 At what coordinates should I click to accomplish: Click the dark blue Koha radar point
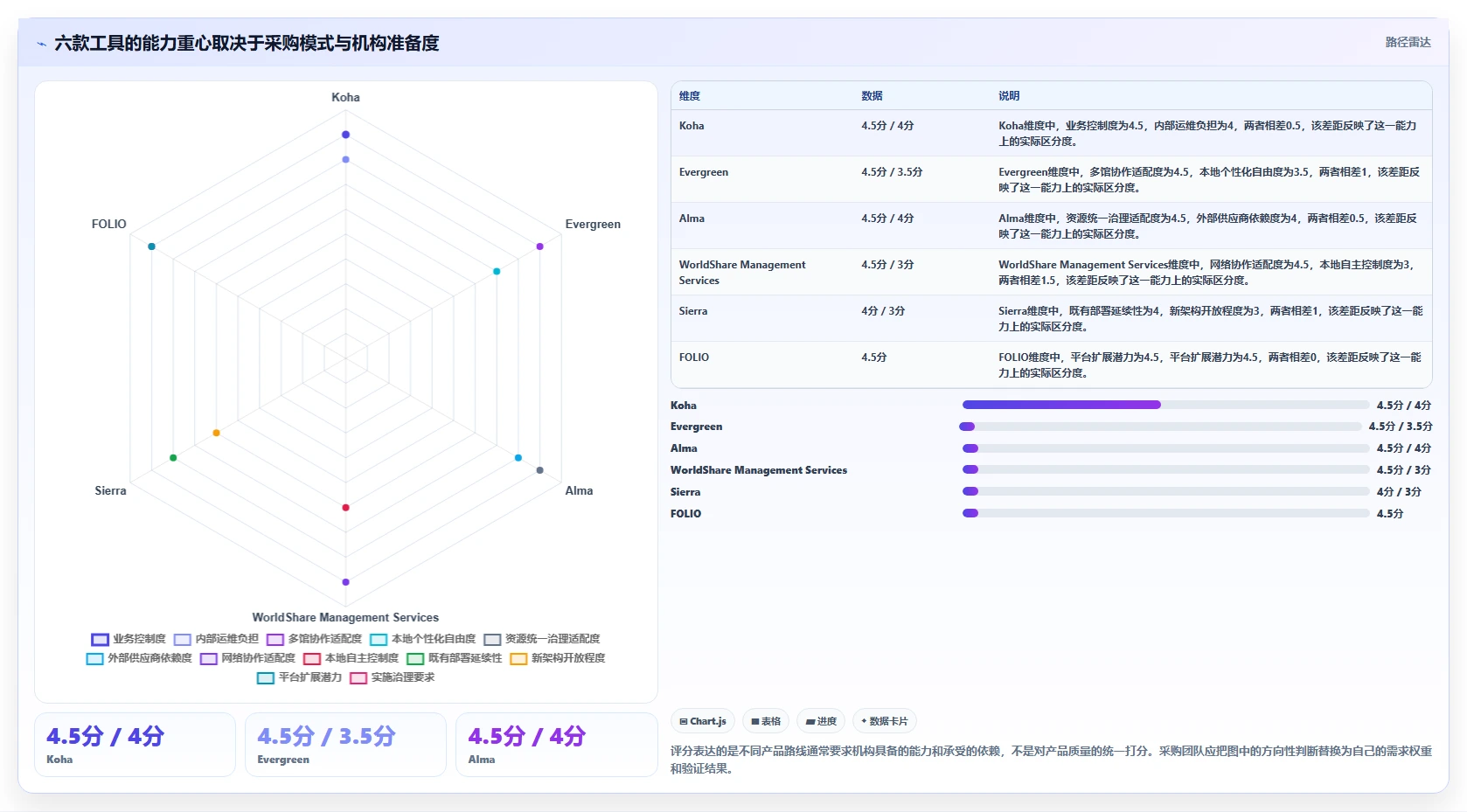point(345,135)
